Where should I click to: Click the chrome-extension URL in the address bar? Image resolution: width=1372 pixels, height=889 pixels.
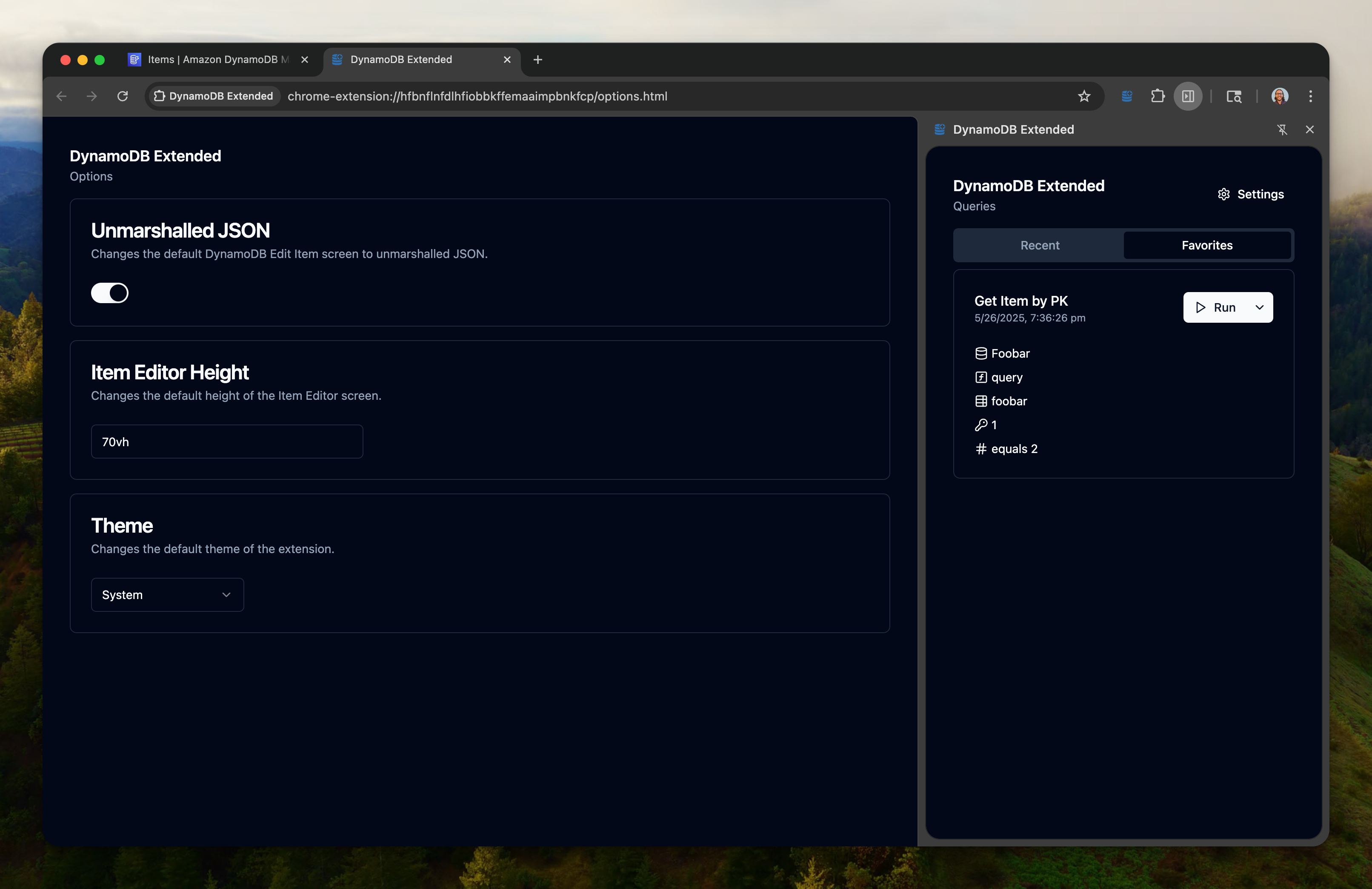pyautogui.click(x=477, y=96)
